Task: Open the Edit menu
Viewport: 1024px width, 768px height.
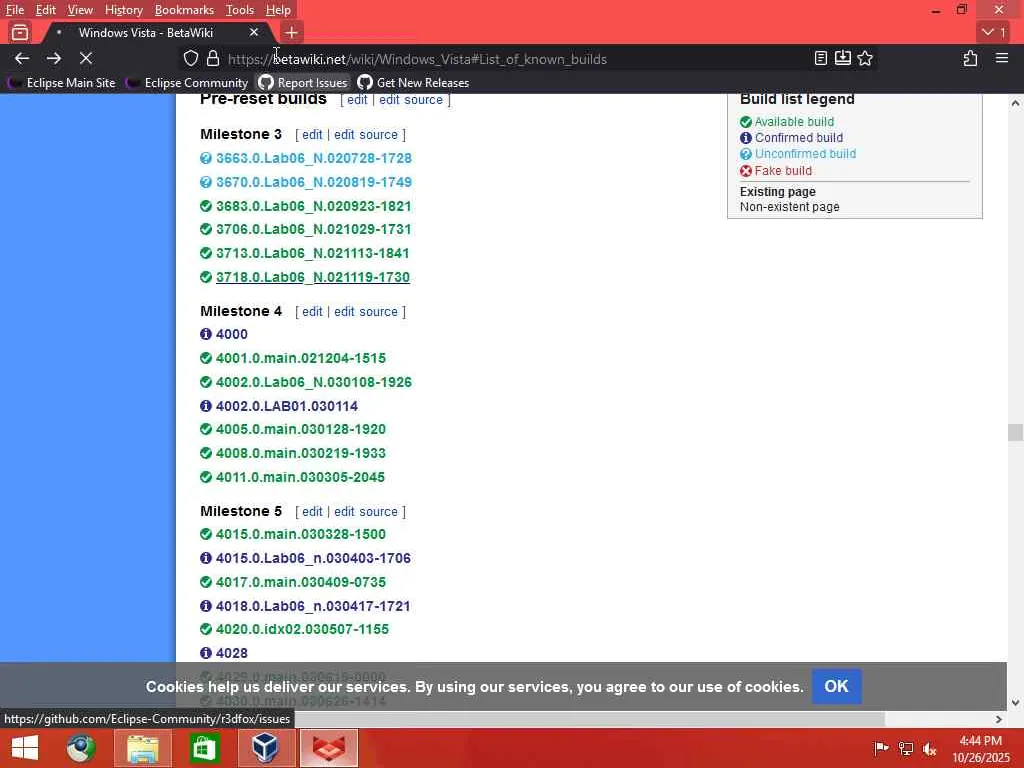Action: click(x=46, y=10)
